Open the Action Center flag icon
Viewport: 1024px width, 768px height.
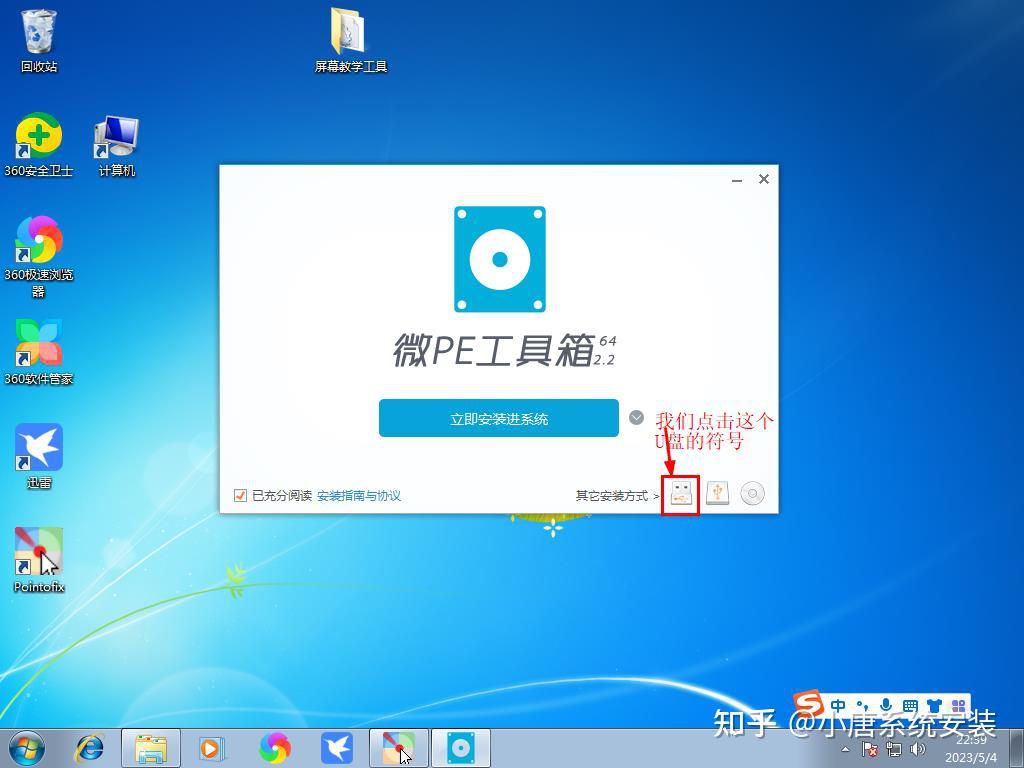tap(870, 750)
